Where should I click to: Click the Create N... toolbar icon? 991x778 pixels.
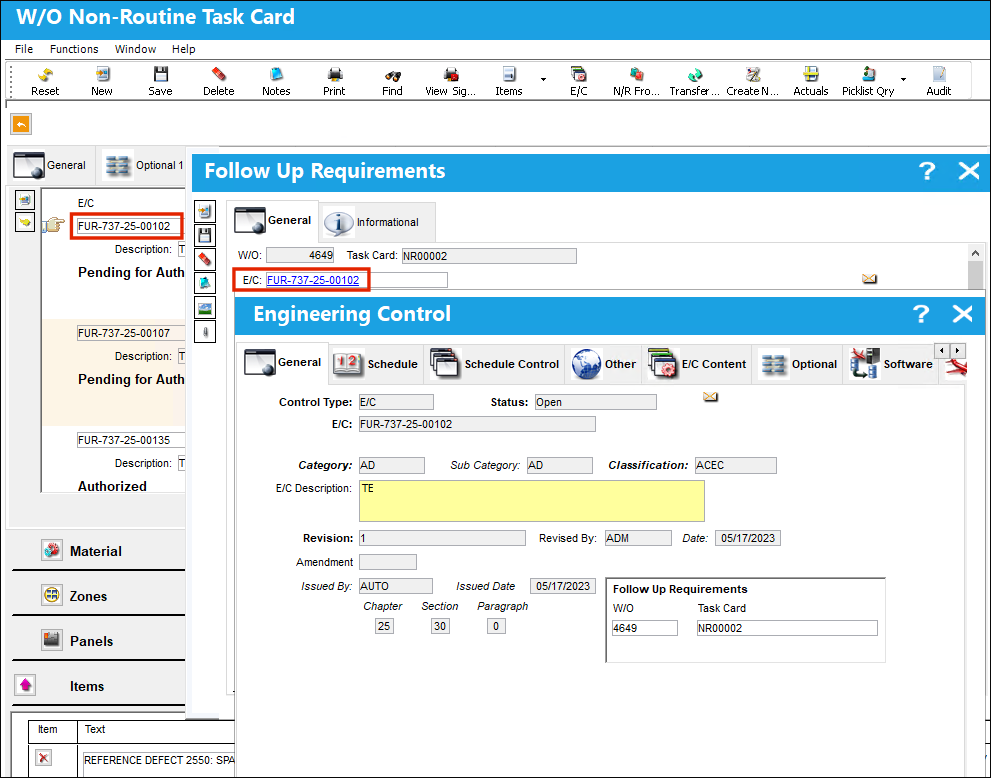coord(753,82)
